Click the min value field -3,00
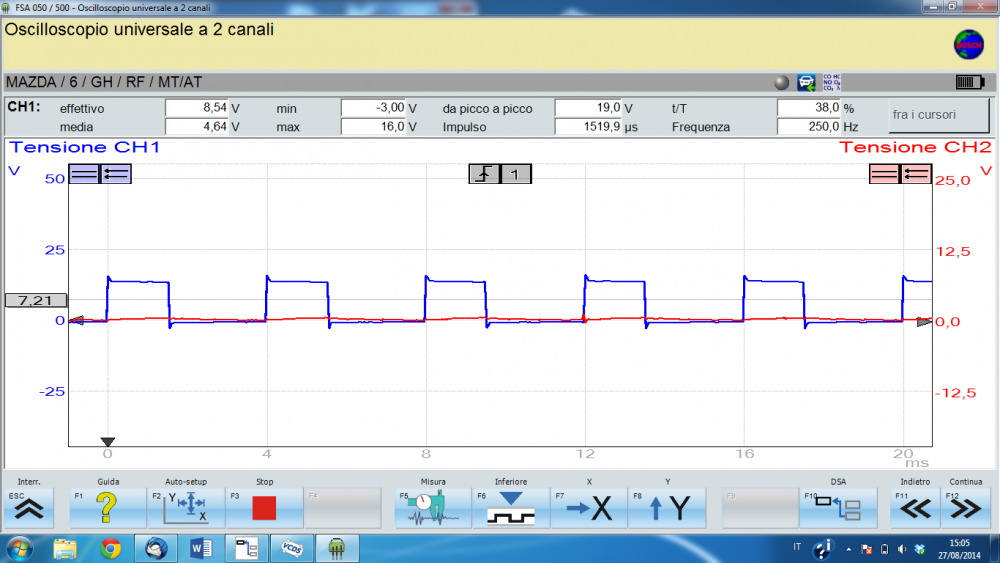Viewport: 1000px width, 563px height. tap(374, 108)
